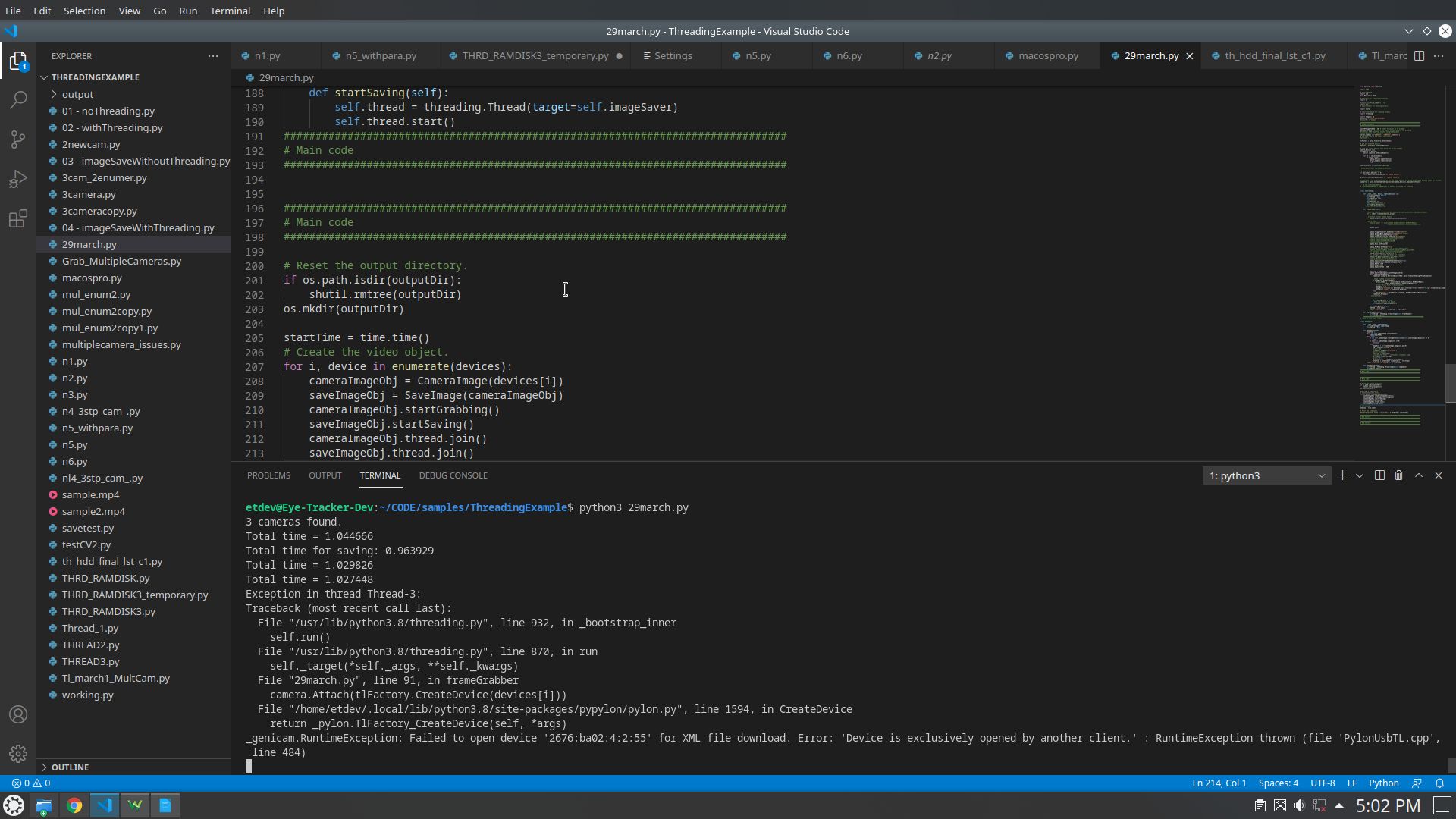Image resolution: width=1456 pixels, height=819 pixels.
Task: Toggle the split terminal button
Action: click(1379, 475)
